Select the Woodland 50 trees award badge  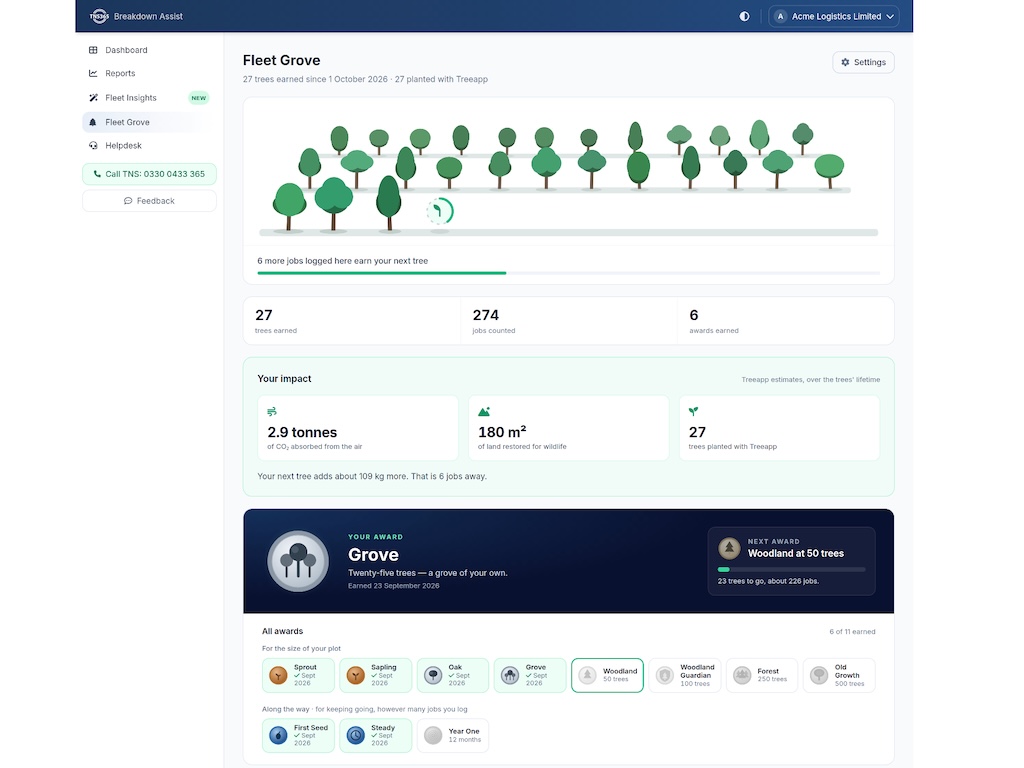point(607,675)
